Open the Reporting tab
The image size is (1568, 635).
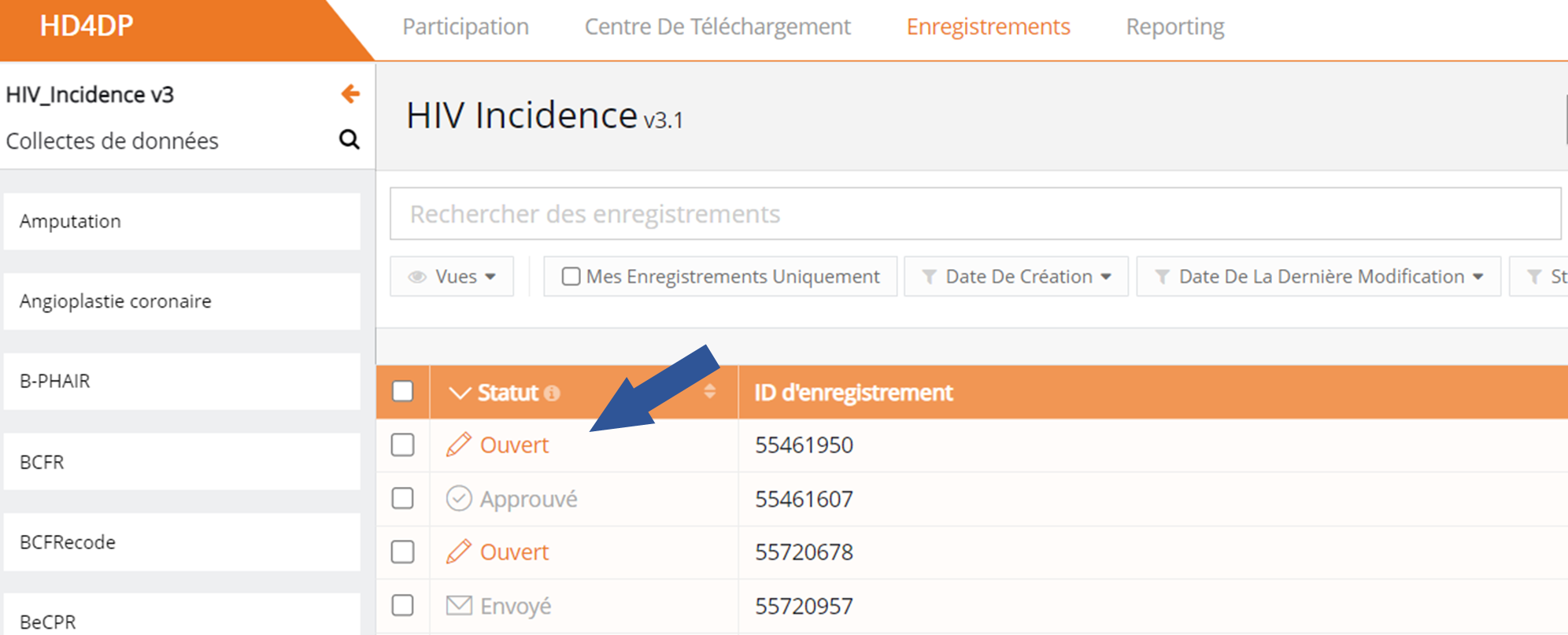[1174, 27]
